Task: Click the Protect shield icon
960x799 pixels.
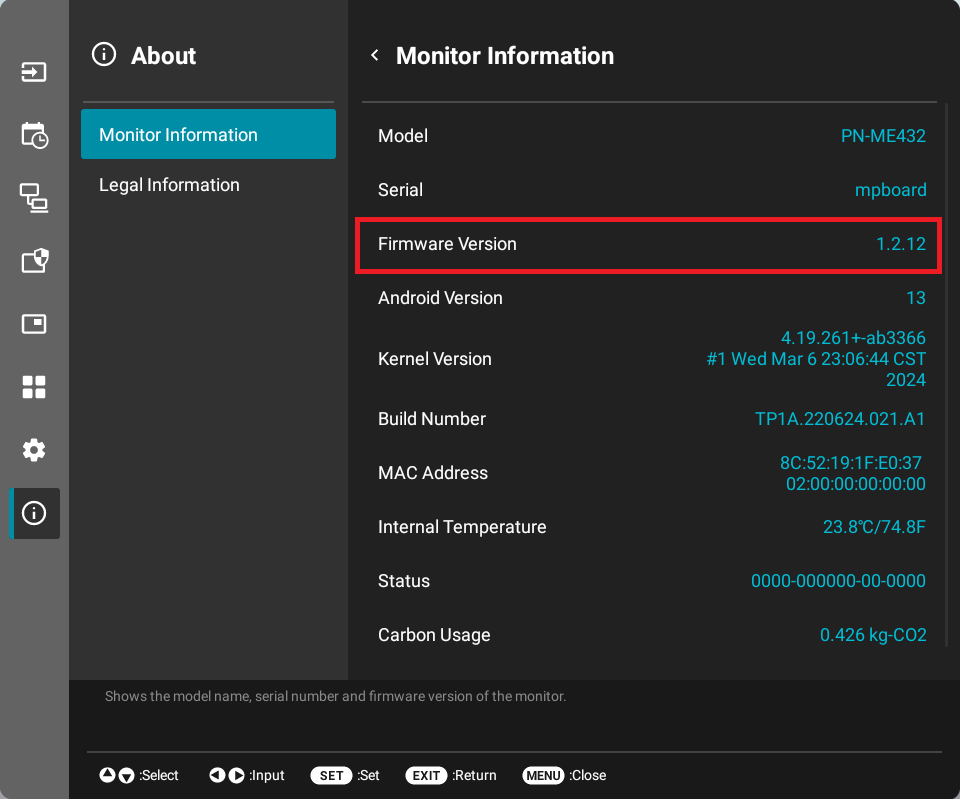Action: (34, 261)
